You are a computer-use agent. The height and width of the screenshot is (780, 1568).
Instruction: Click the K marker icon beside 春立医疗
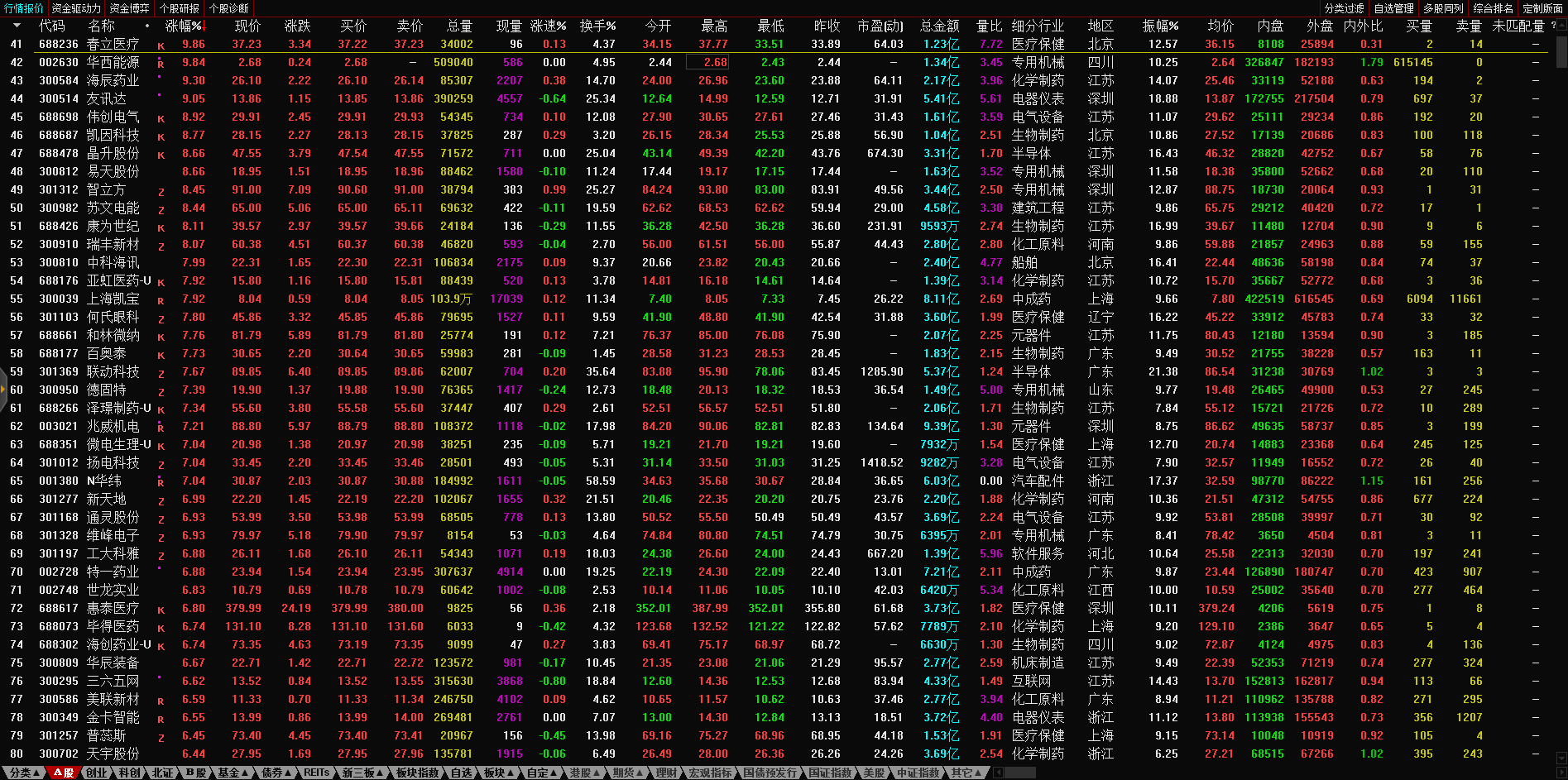pos(161,45)
